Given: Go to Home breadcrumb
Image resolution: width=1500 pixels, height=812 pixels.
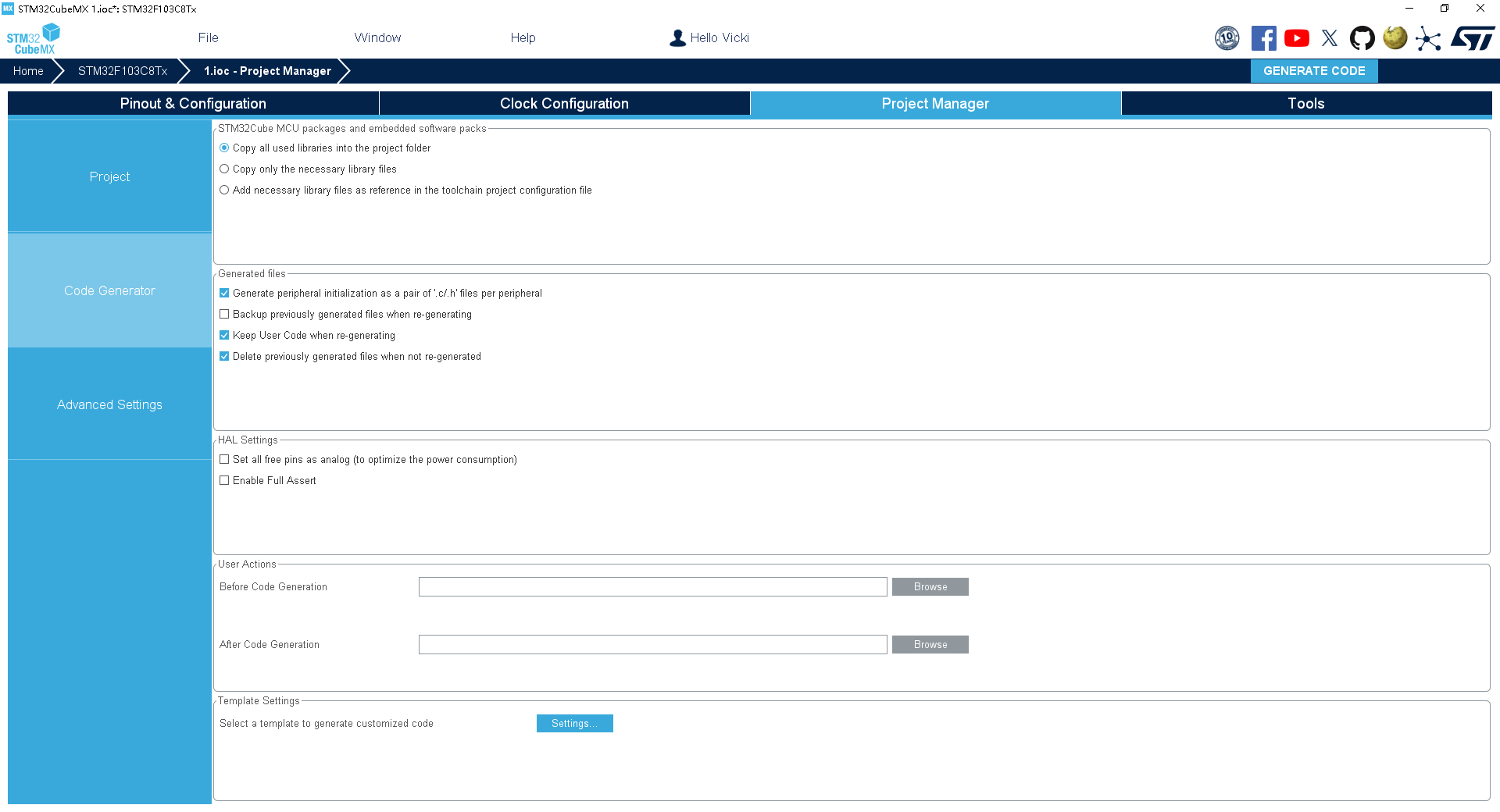Looking at the screenshot, I should pos(28,70).
